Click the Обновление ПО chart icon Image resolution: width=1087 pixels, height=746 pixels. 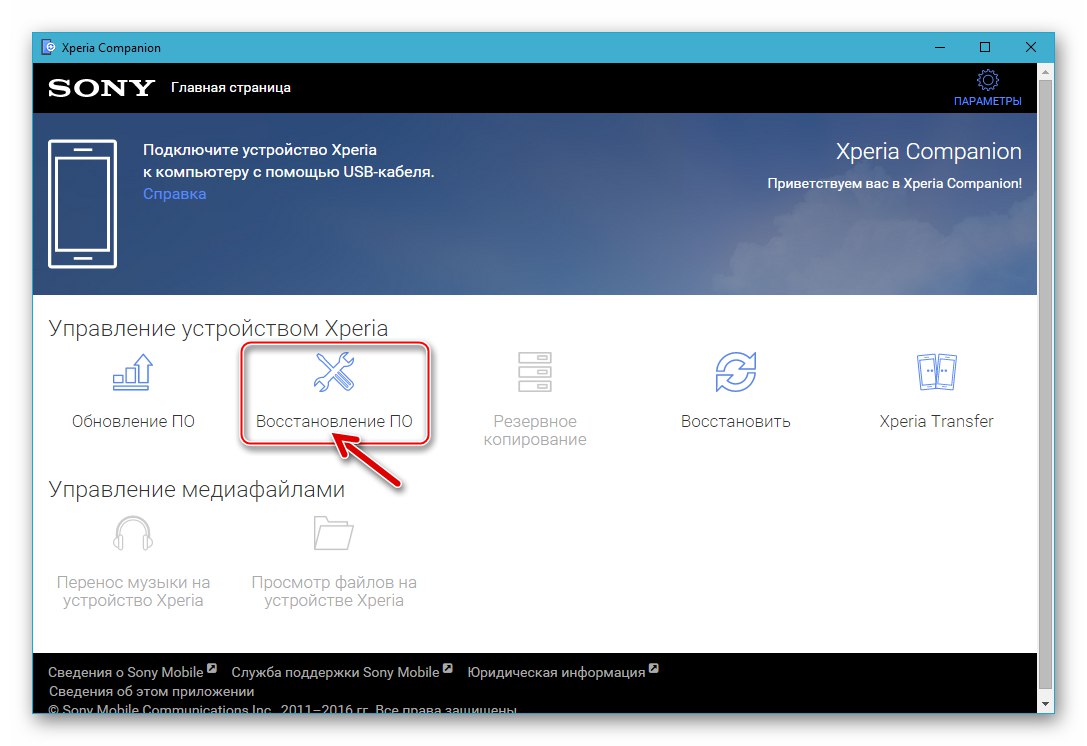132,372
